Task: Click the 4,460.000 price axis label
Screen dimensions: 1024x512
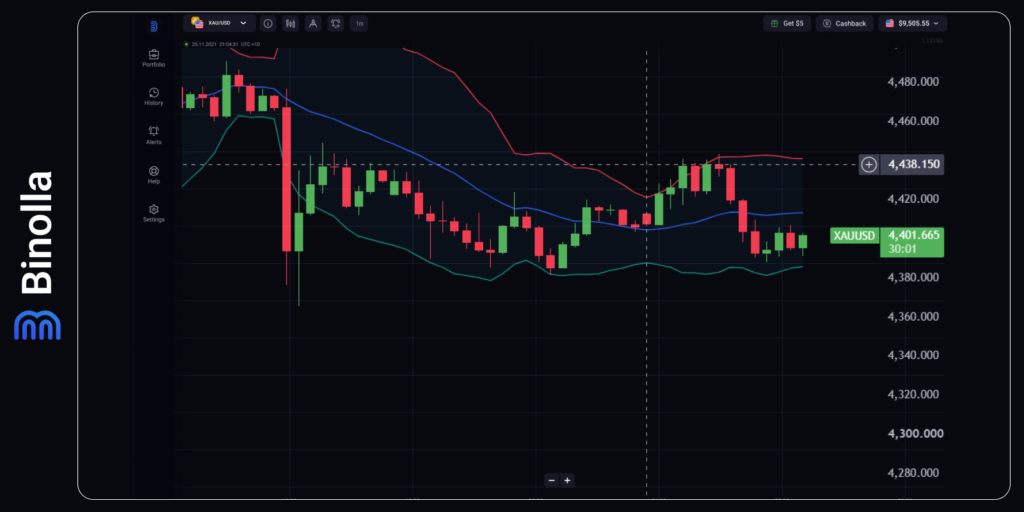Action: click(914, 121)
